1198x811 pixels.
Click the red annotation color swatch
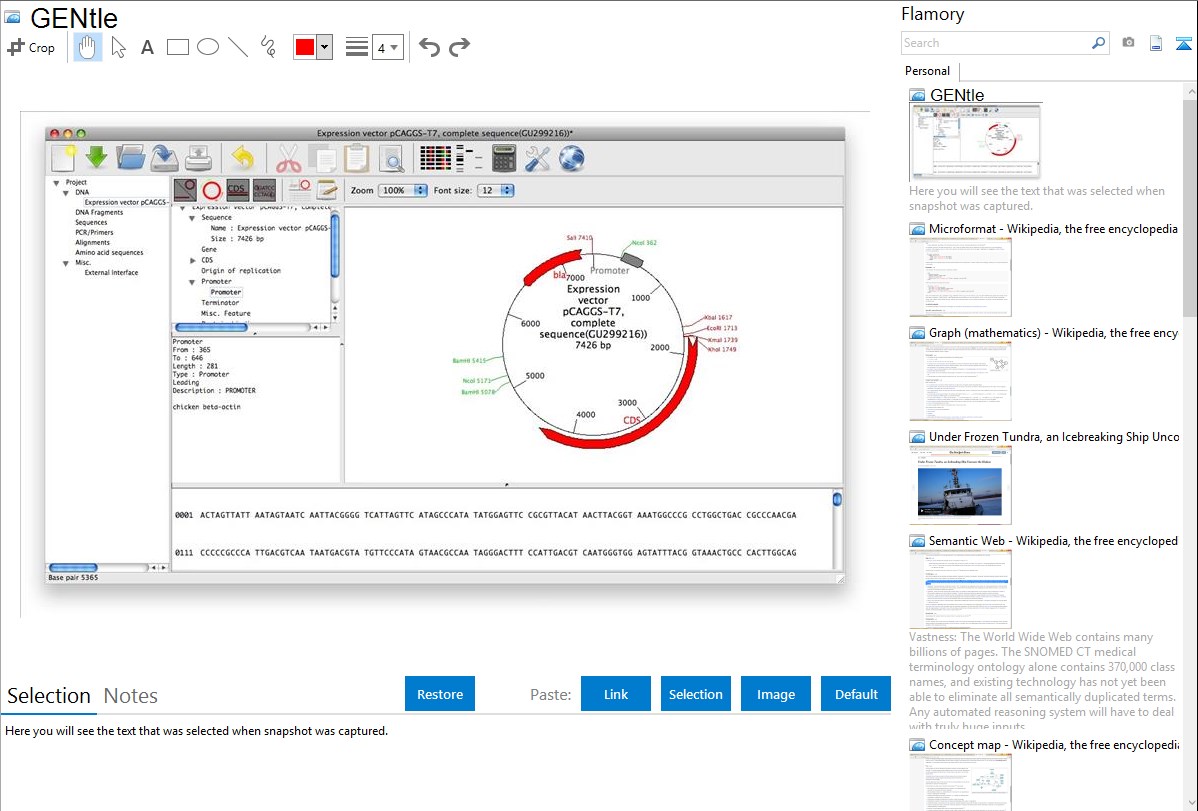(x=305, y=47)
